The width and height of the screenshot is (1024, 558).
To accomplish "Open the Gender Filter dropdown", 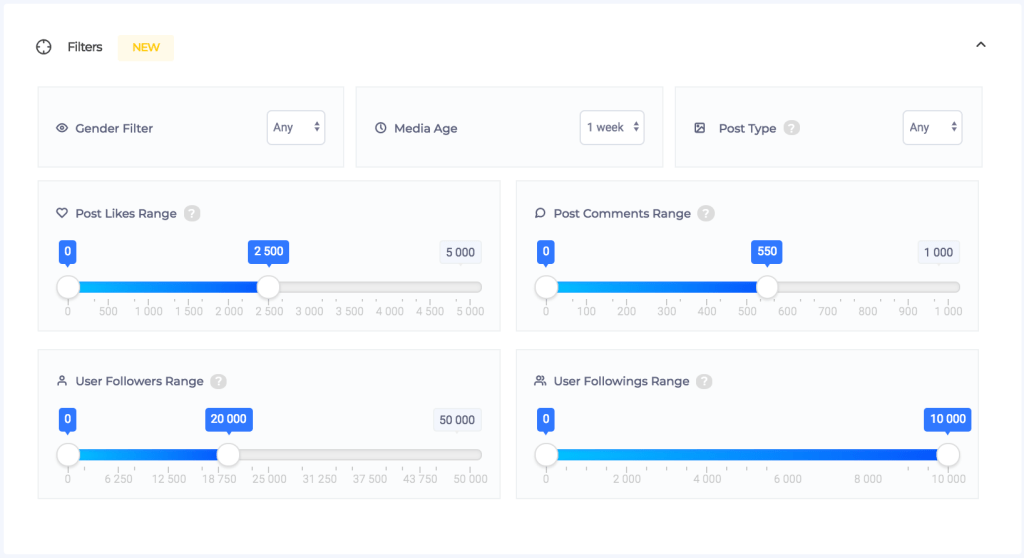I will [x=296, y=127].
